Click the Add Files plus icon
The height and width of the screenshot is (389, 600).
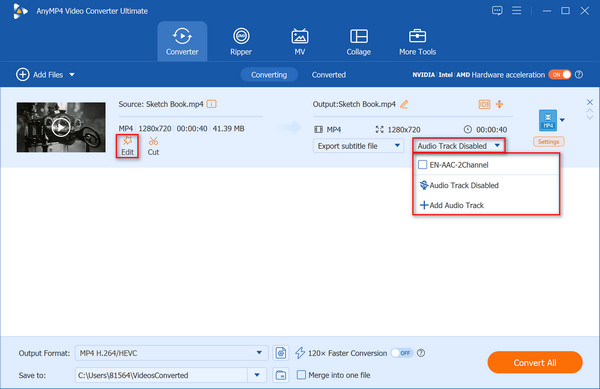23,74
